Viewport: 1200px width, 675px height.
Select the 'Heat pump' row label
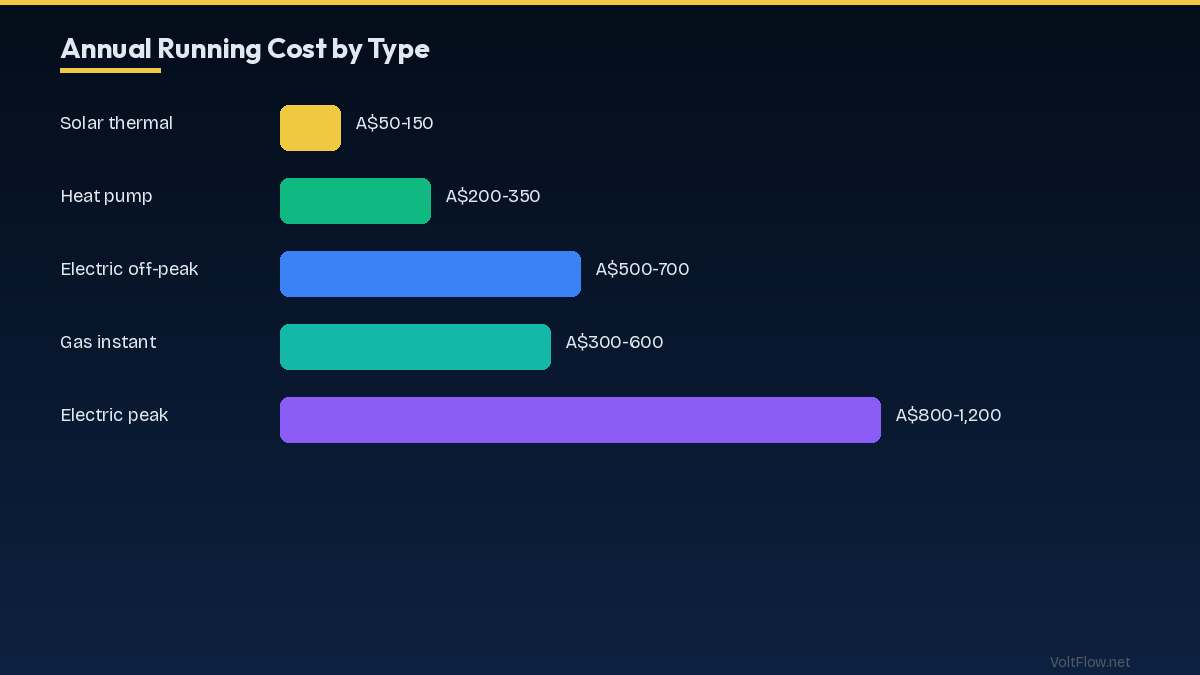[106, 196]
